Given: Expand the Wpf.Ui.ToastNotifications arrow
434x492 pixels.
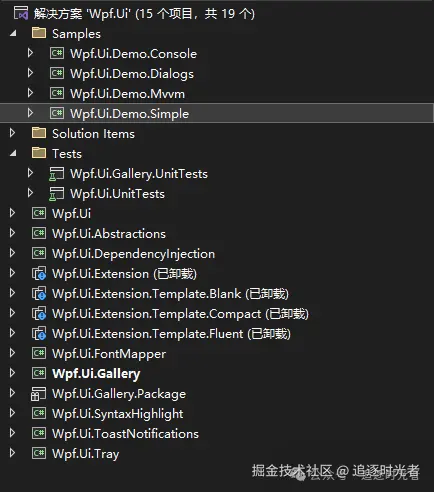Looking at the screenshot, I should [x=12, y=433].
